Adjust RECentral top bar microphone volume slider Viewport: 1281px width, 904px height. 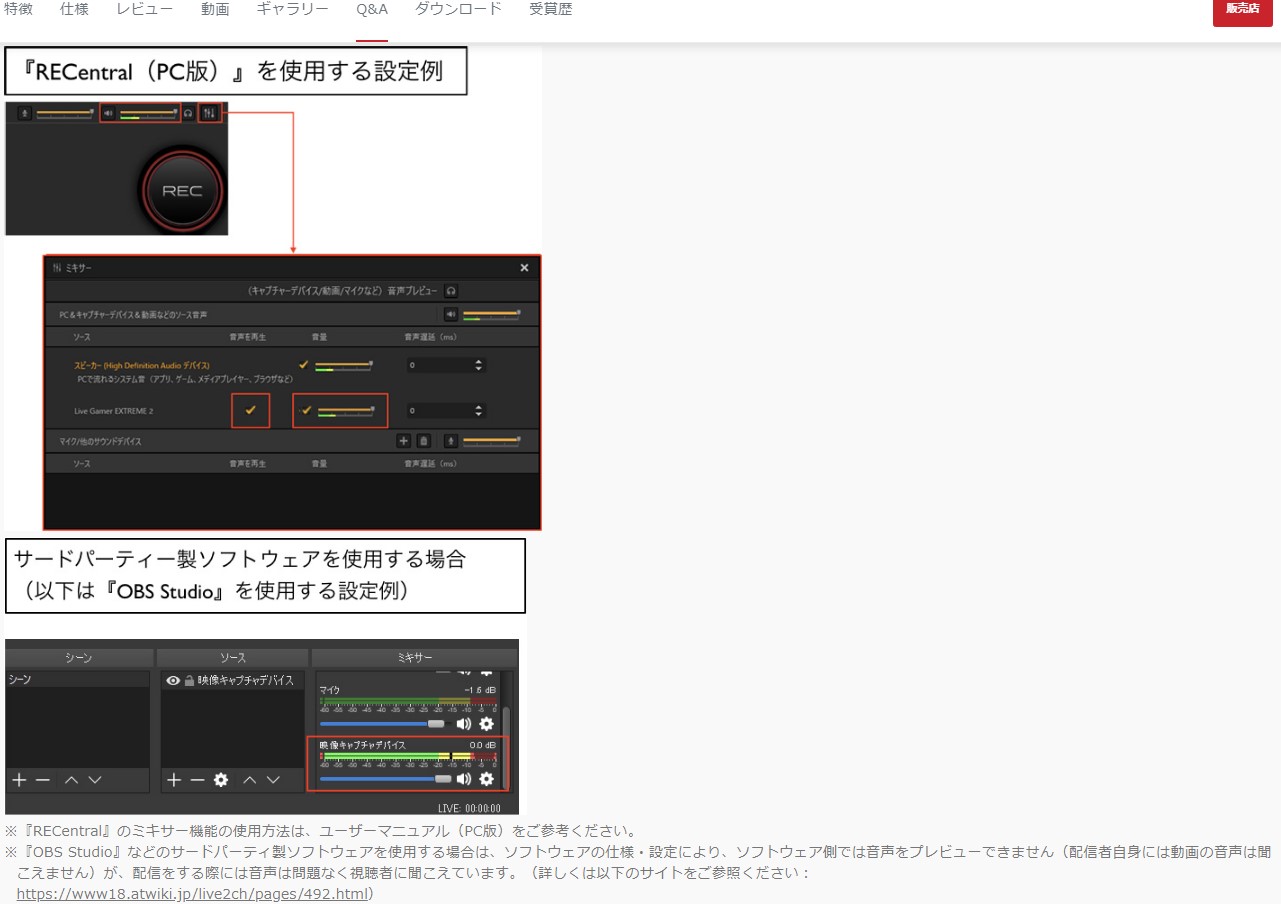coord(64,113)
